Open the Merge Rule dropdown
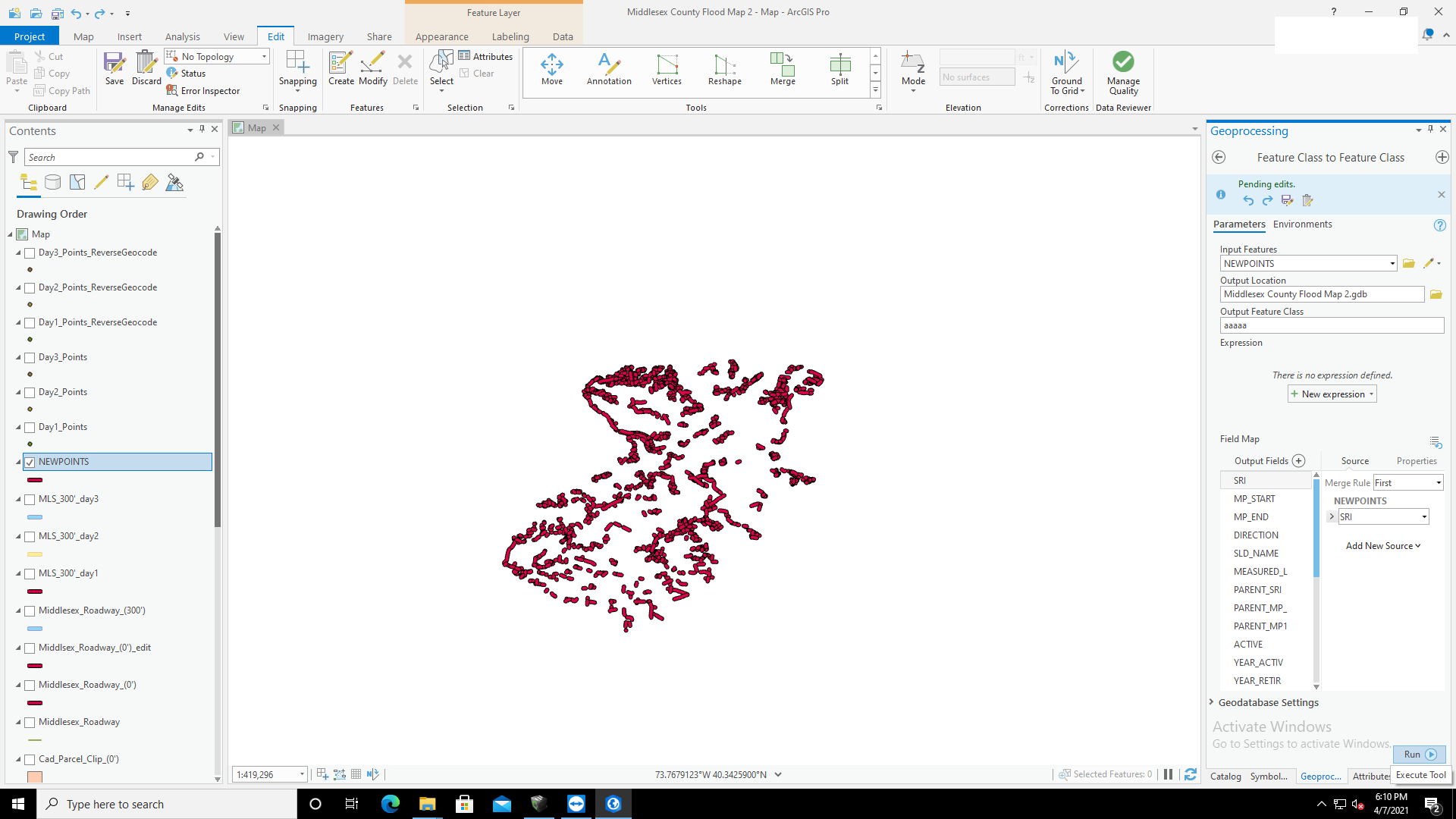This screenshot has height=819, width=1456. 1408,483
